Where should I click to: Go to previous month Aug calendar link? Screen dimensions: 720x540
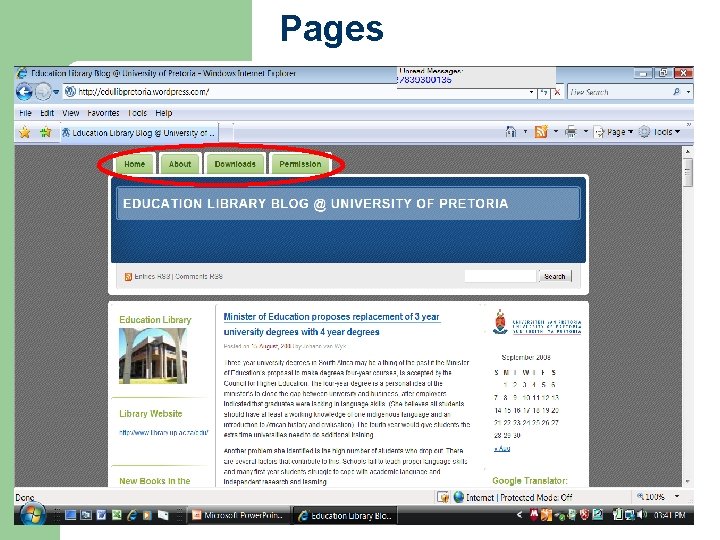[502, 449]
